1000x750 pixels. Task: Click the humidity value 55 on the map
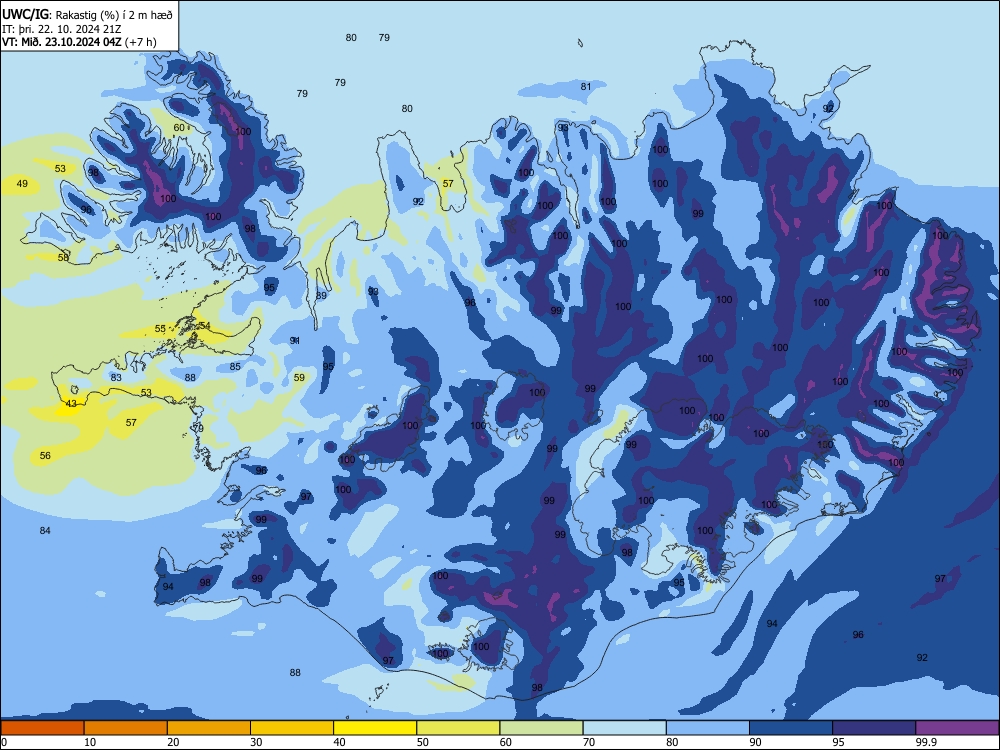coord(160,329)
